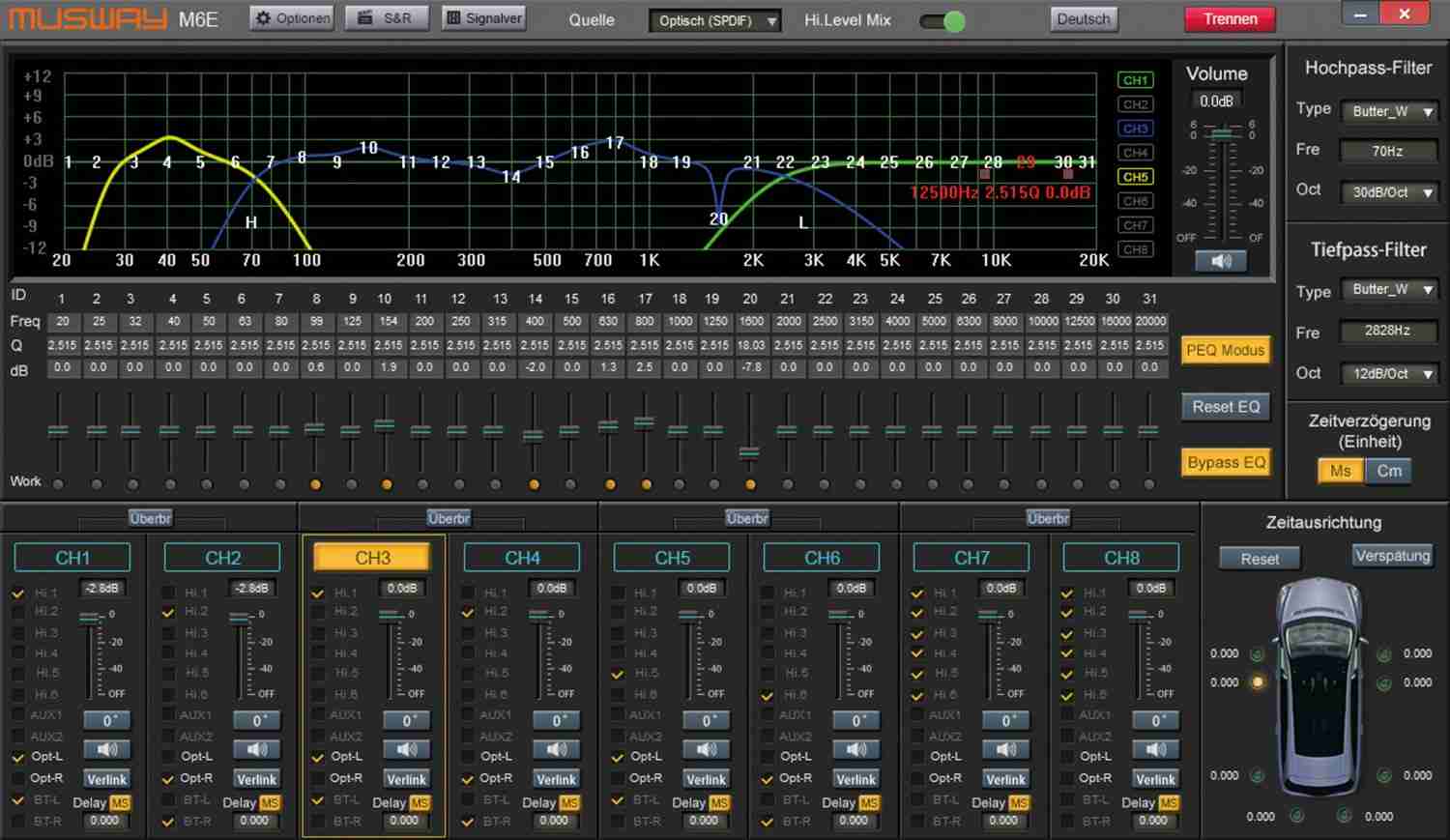Uncheck Opt-L input for CH1
Image resolution: width=1450 pixels, height=840 pixels.
click(x=18, y=757)
